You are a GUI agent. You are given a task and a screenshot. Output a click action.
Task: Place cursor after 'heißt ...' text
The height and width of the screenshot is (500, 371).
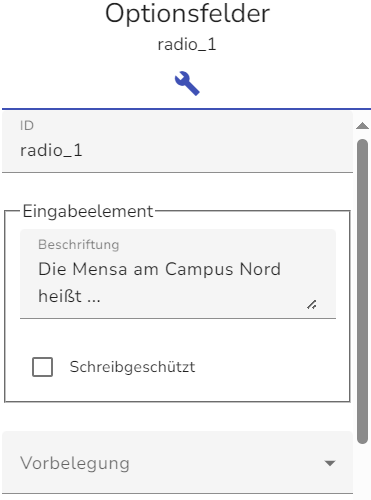(x=101, y=296)
